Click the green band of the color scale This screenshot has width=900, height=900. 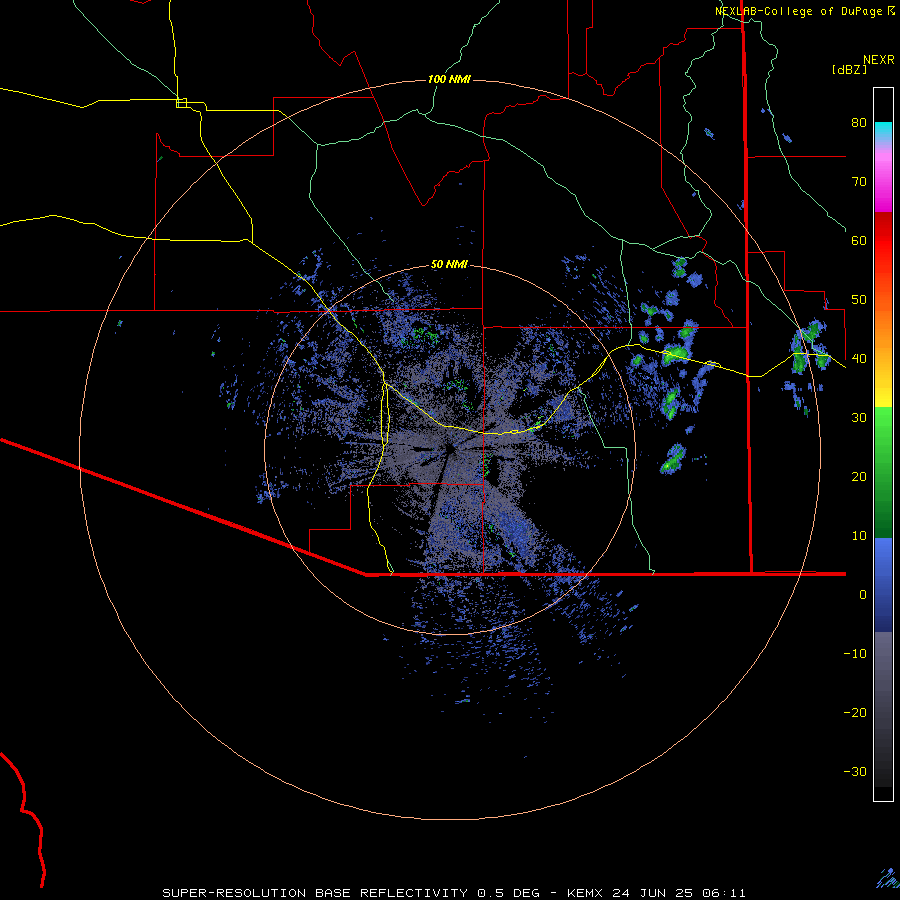[883, 472]
